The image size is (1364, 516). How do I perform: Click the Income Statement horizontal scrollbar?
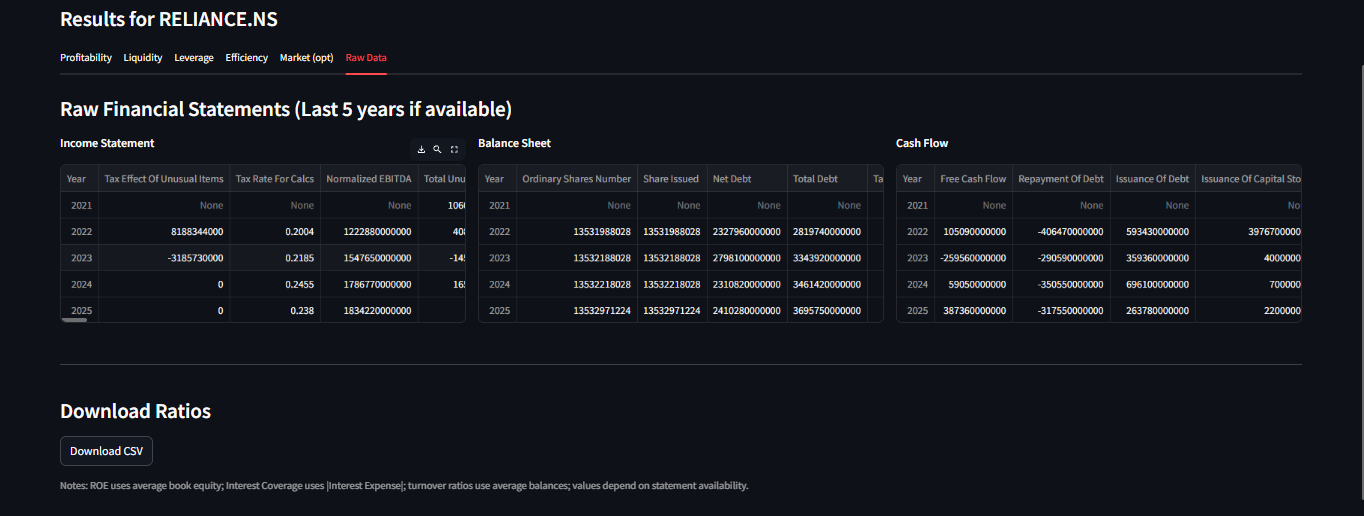pos(75,320)
